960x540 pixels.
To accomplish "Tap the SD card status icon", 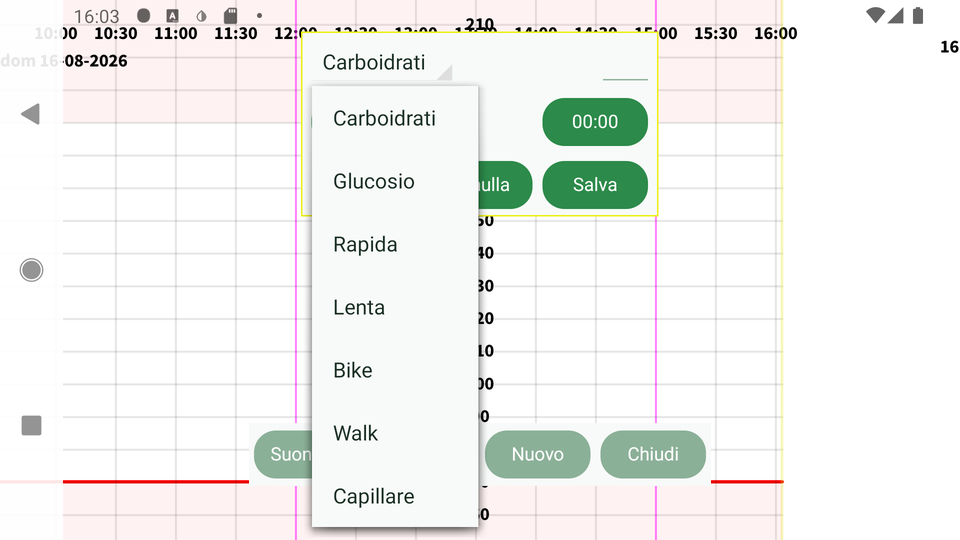I will (230, 15).
